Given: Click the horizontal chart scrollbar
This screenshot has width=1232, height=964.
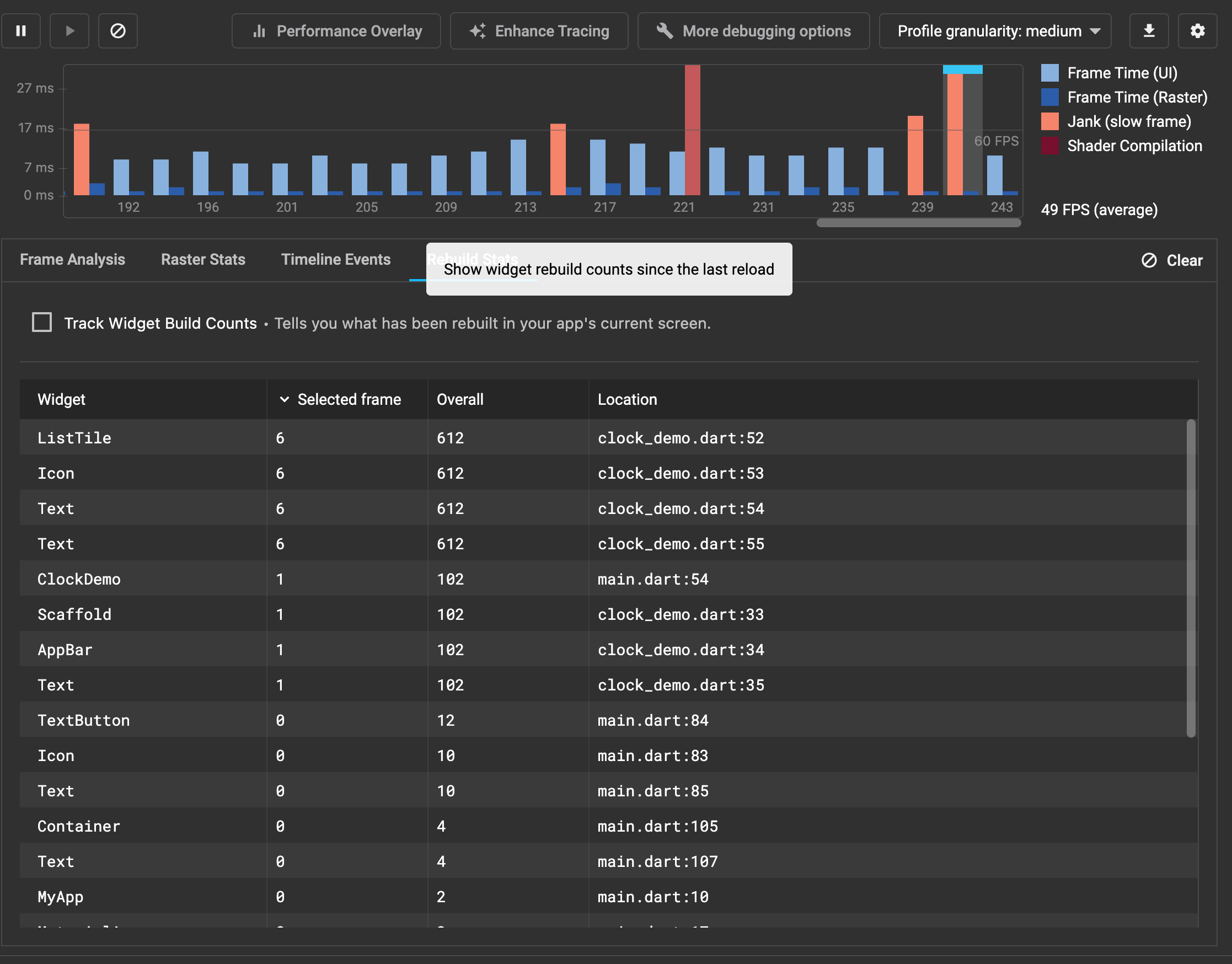Looking at the screenshot, I should (918, 223).
